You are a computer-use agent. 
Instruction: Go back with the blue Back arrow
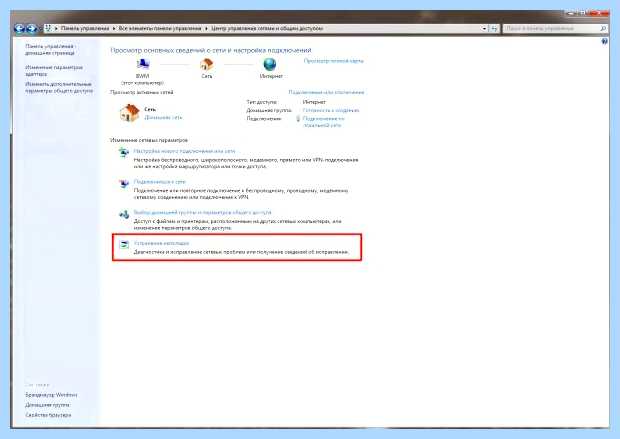(19, 28)
